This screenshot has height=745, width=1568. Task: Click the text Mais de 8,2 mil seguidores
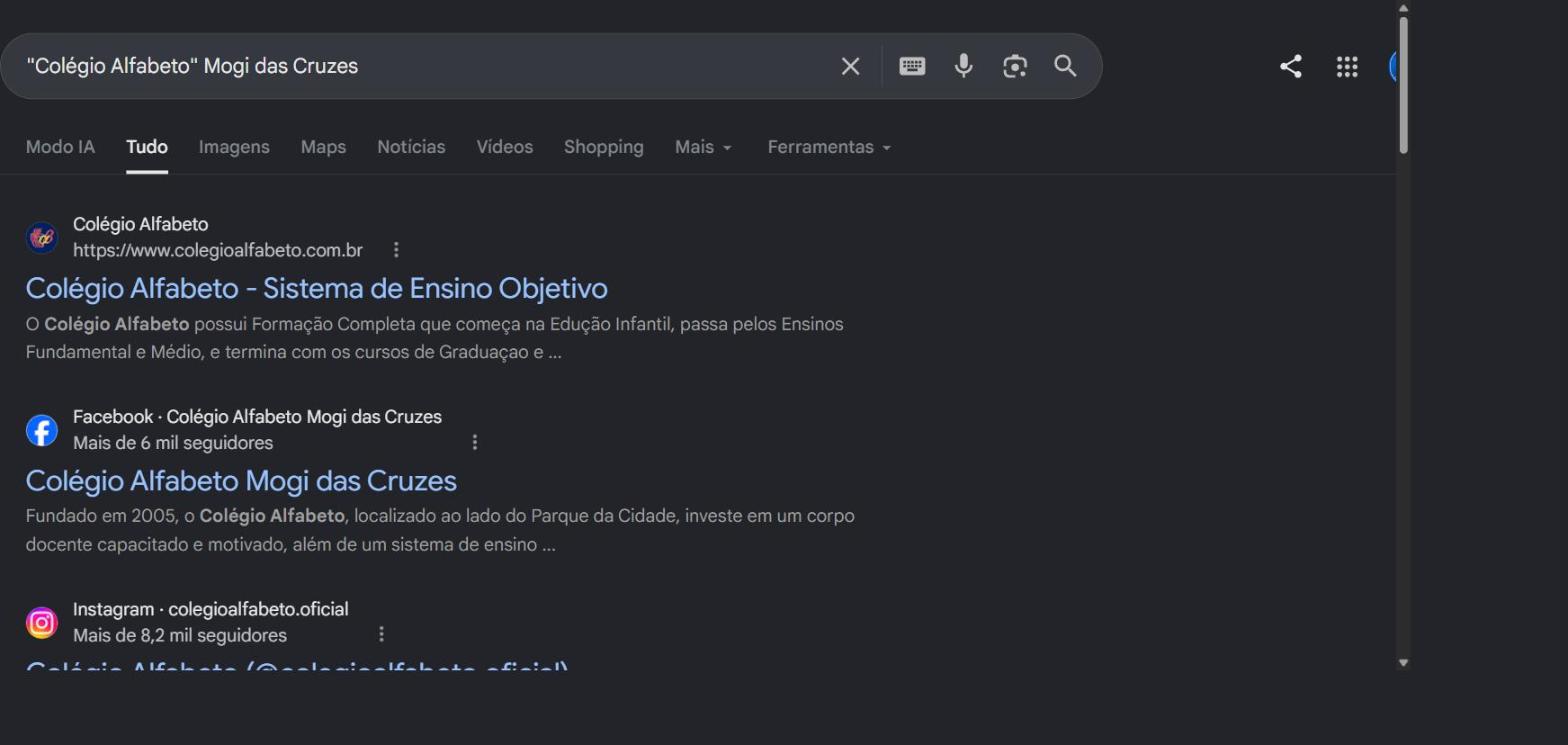180,636
